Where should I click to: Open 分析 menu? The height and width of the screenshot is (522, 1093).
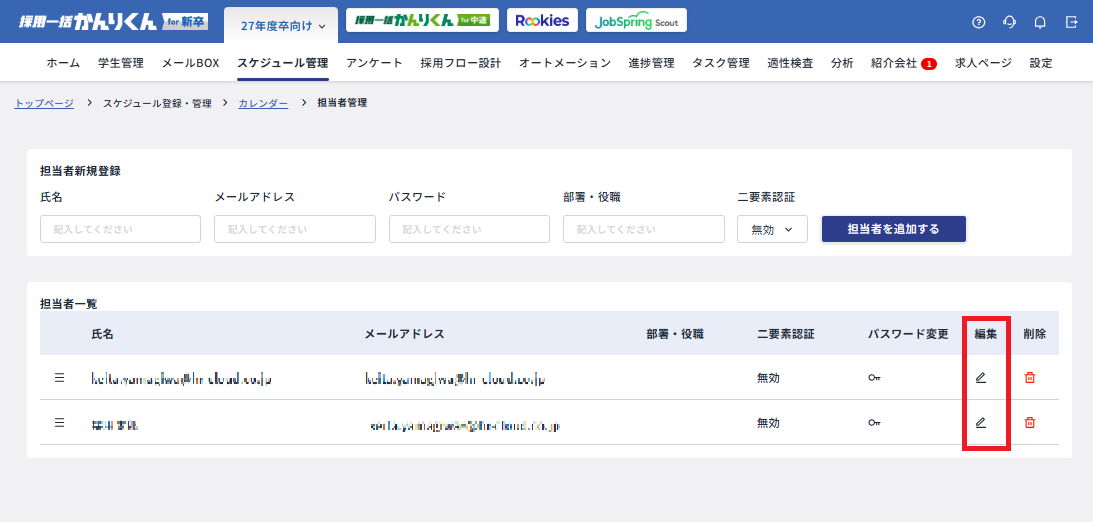(842, 63)
